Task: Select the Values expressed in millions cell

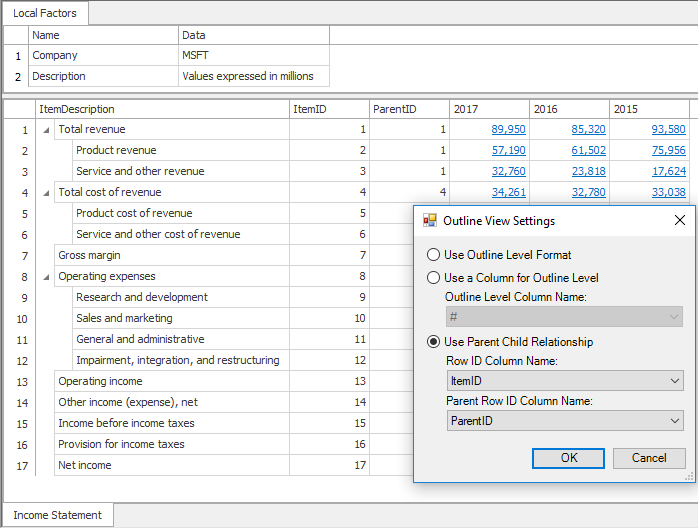Action: pos(254,76)
